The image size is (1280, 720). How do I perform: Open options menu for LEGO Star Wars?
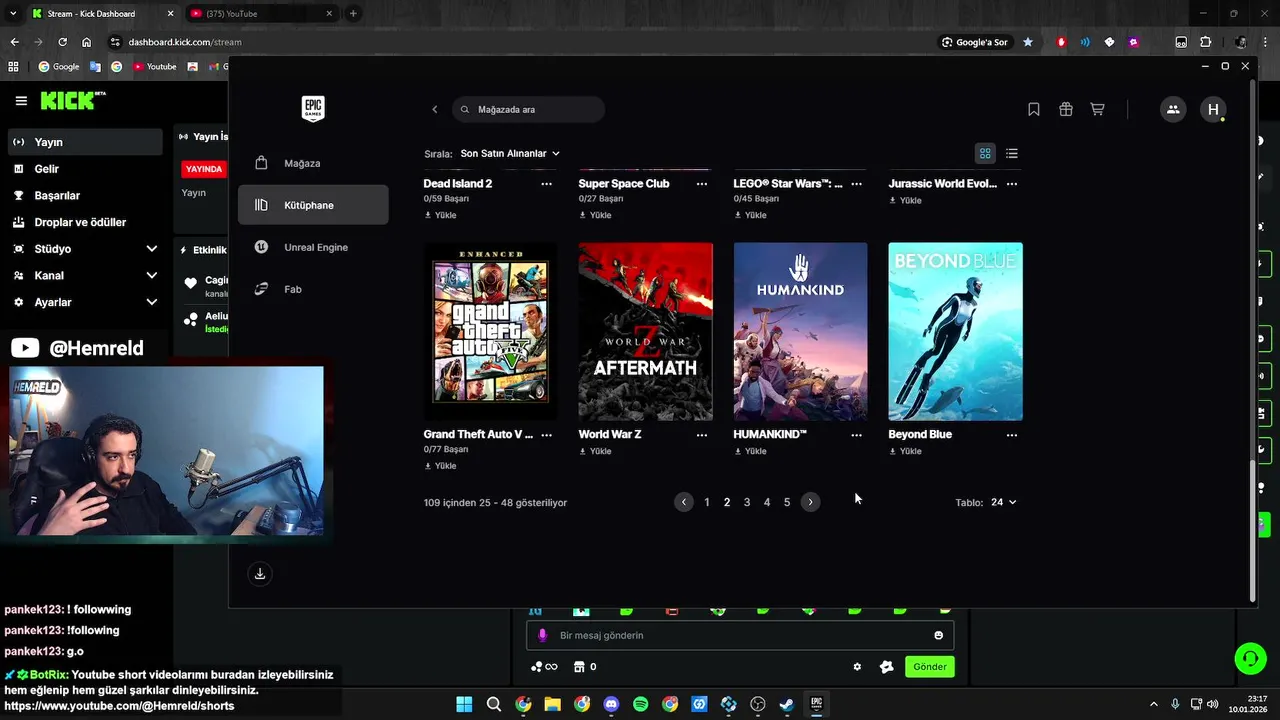(856, 184)
